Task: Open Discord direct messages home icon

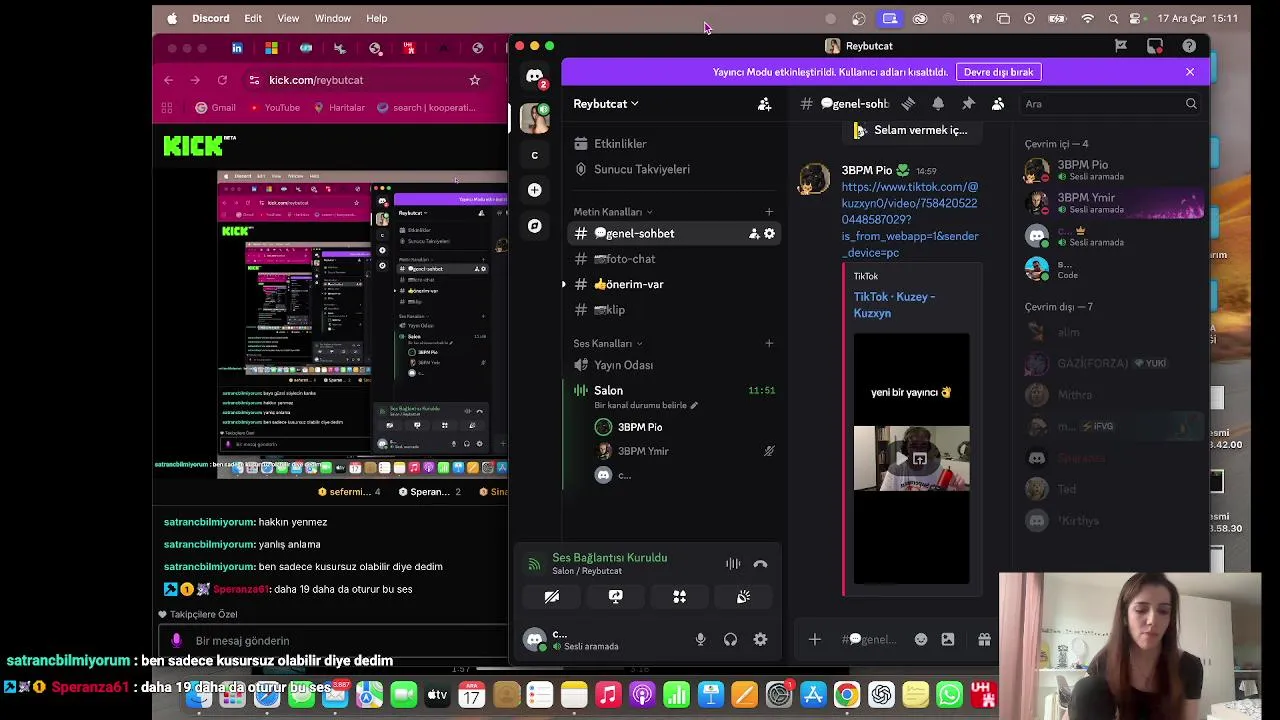Action: coord(535,76)
